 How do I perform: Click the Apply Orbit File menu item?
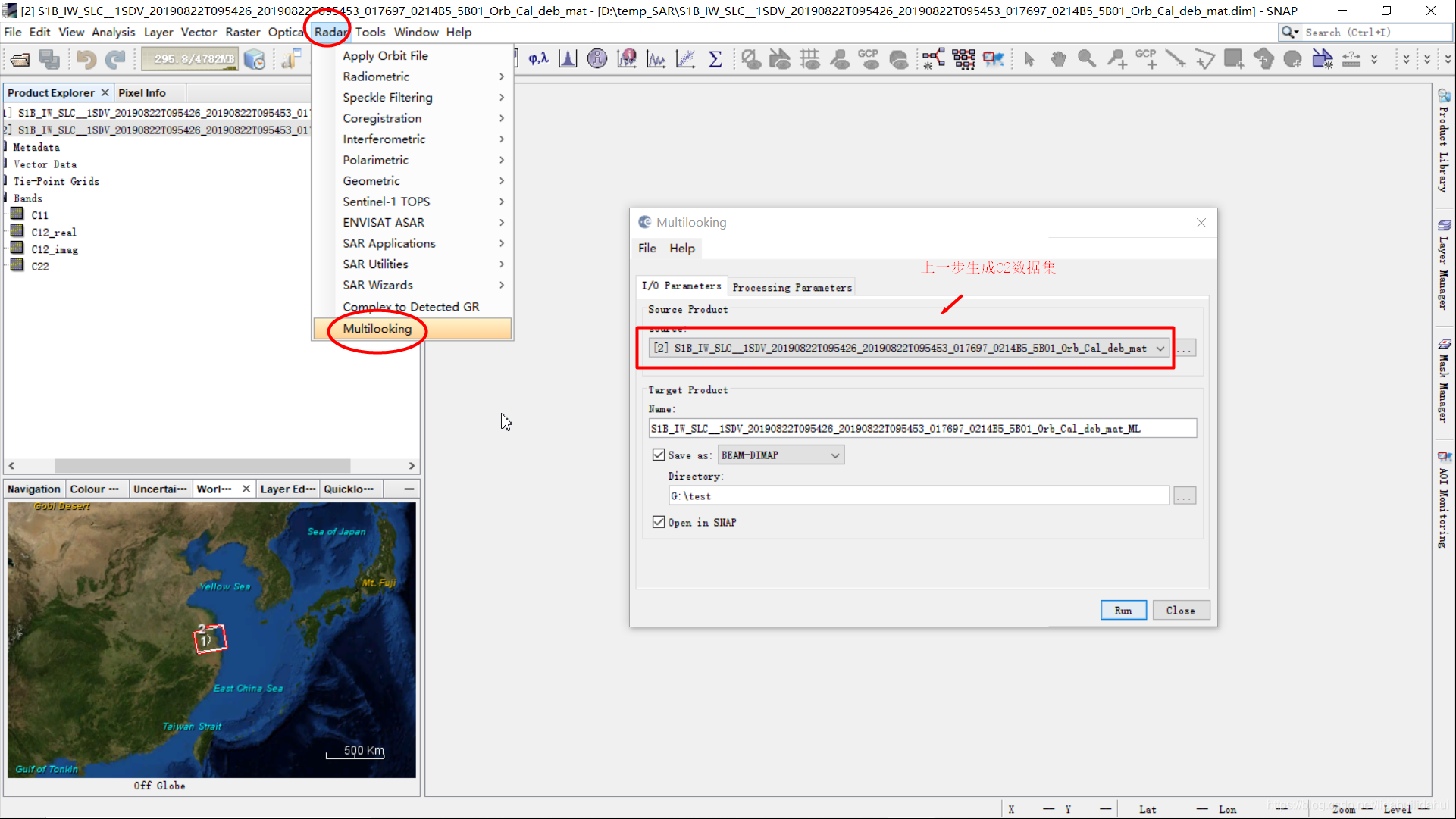(384, 55)
